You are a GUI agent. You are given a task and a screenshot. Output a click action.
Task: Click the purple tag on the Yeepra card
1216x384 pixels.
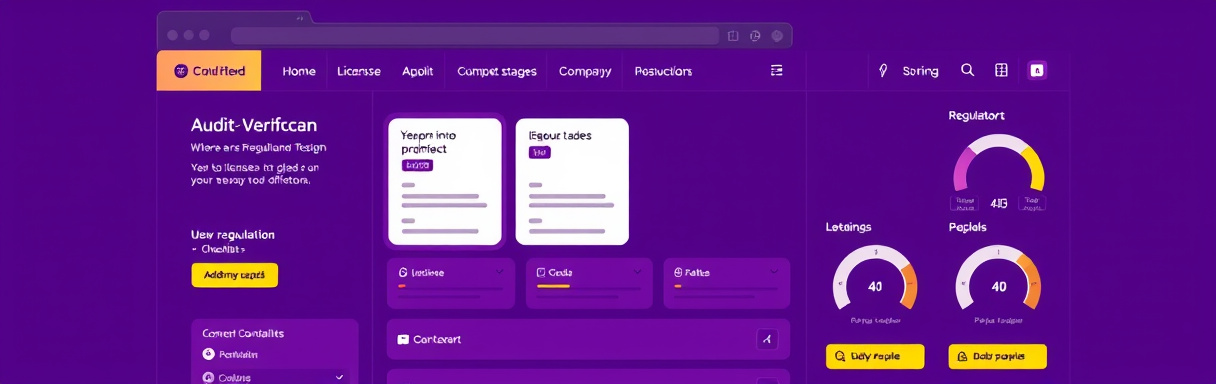click(417, 165)
